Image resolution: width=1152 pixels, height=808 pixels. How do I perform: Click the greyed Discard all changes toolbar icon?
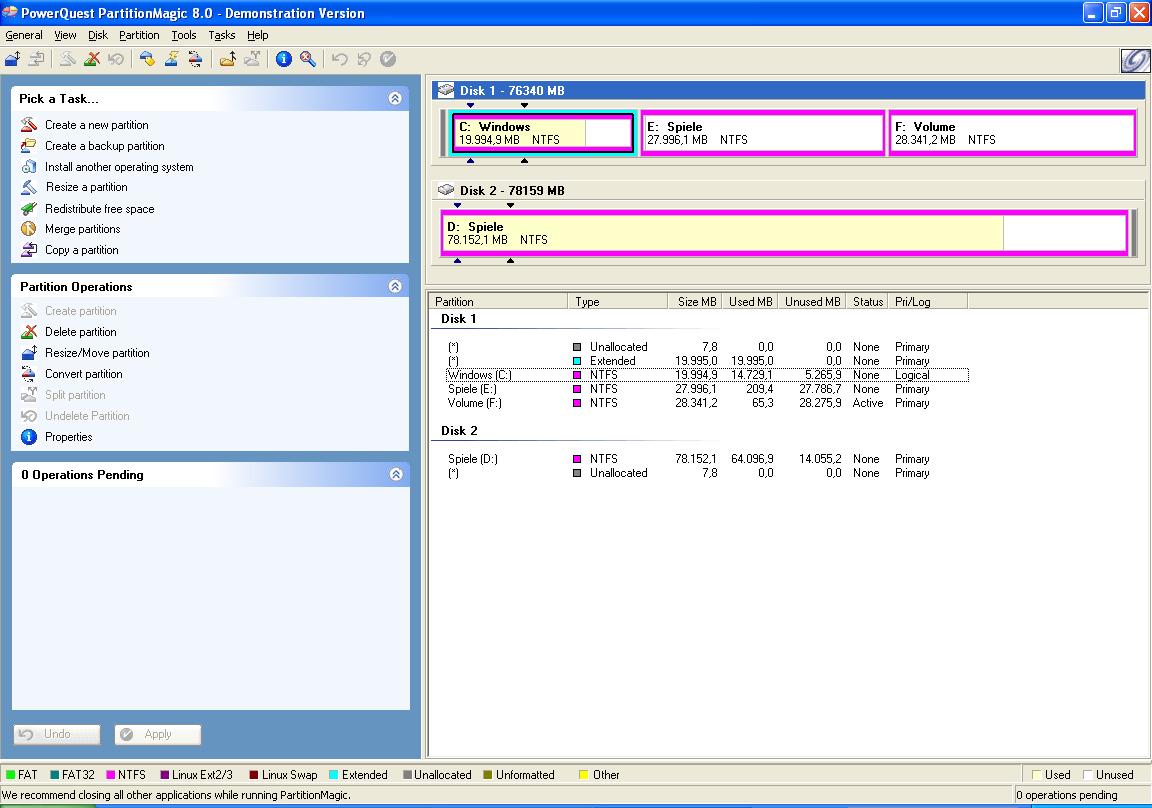point(364,59)
